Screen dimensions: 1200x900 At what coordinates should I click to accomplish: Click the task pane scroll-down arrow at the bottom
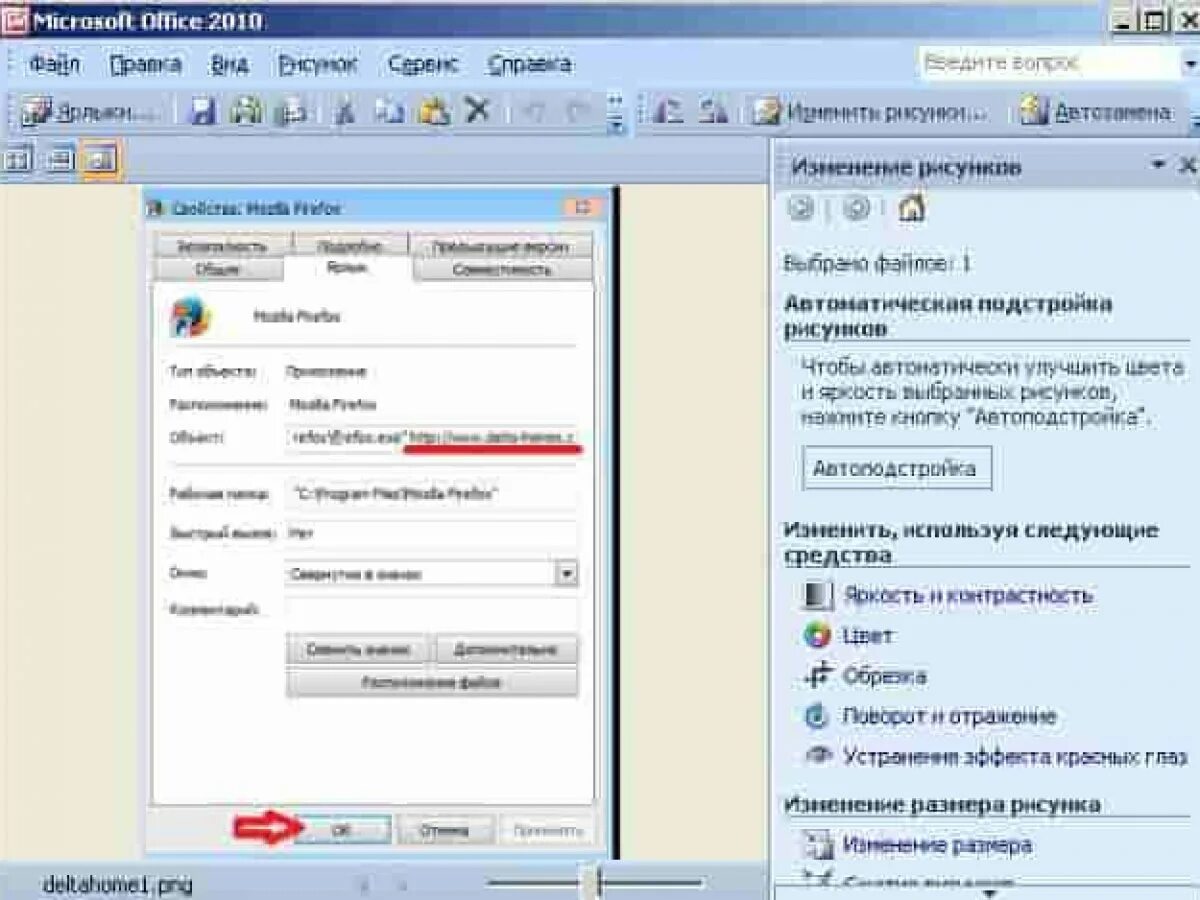[988, 892]
